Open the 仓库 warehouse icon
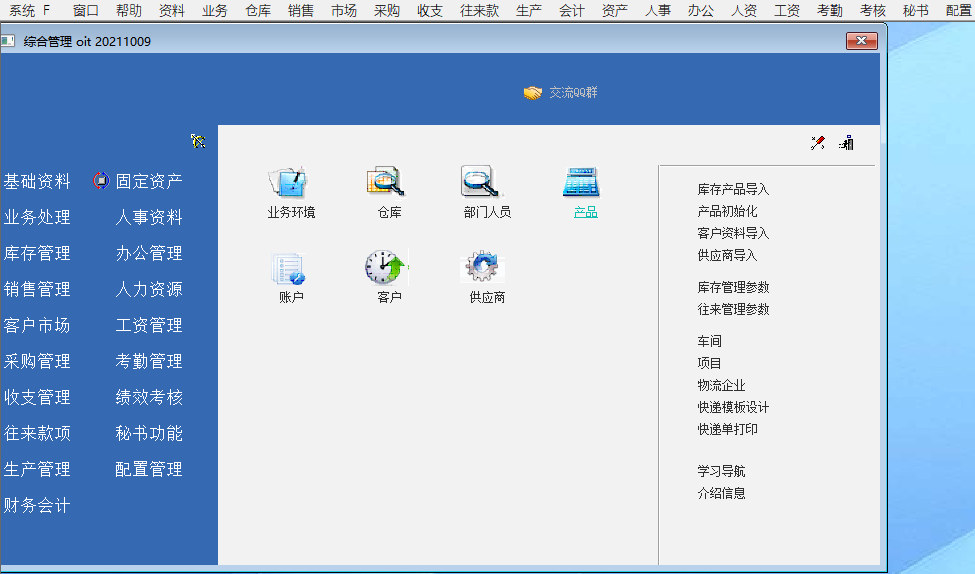This screenshot has width=975, height=574. (386, 182)
